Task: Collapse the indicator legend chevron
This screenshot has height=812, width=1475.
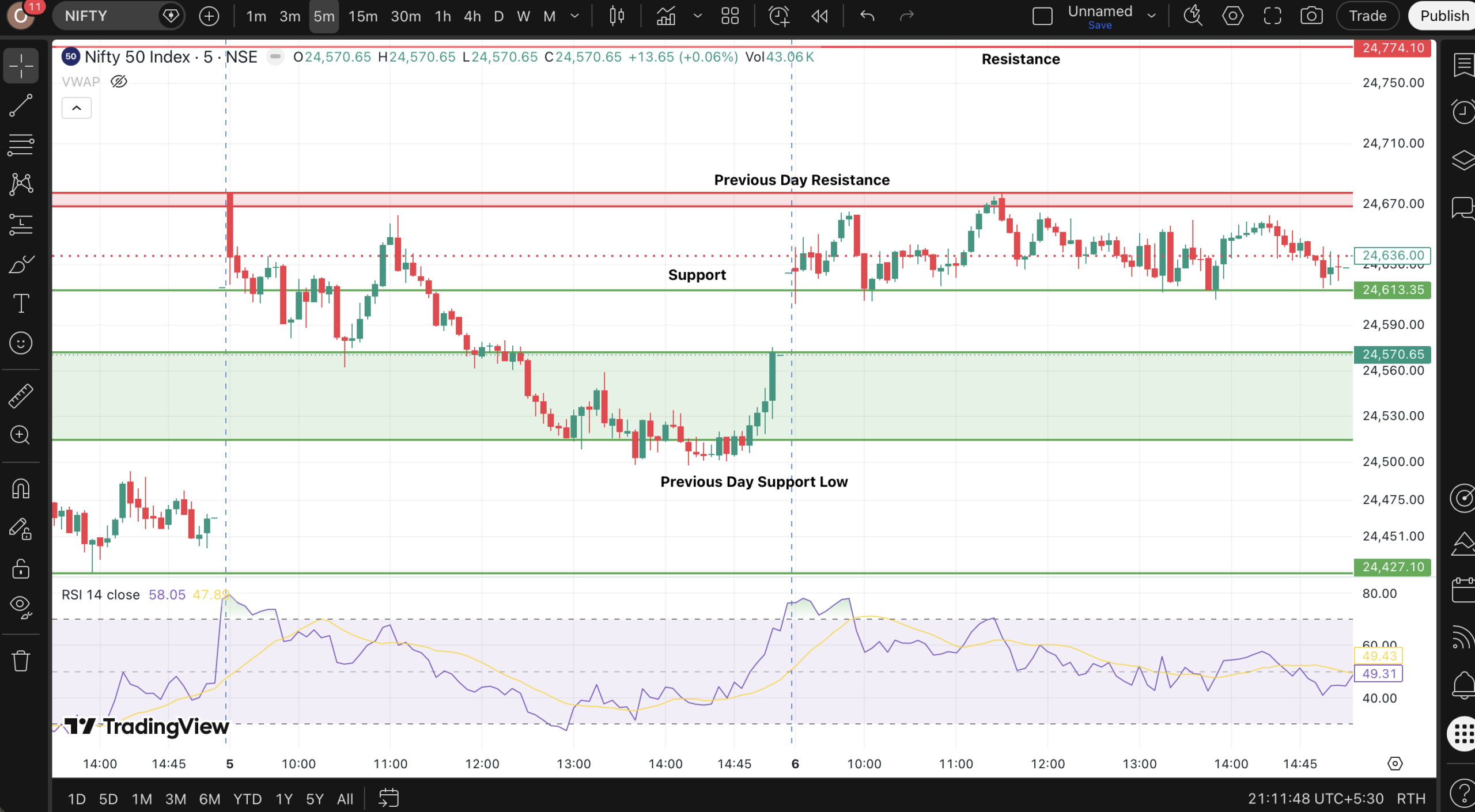Action: point(77,108)
